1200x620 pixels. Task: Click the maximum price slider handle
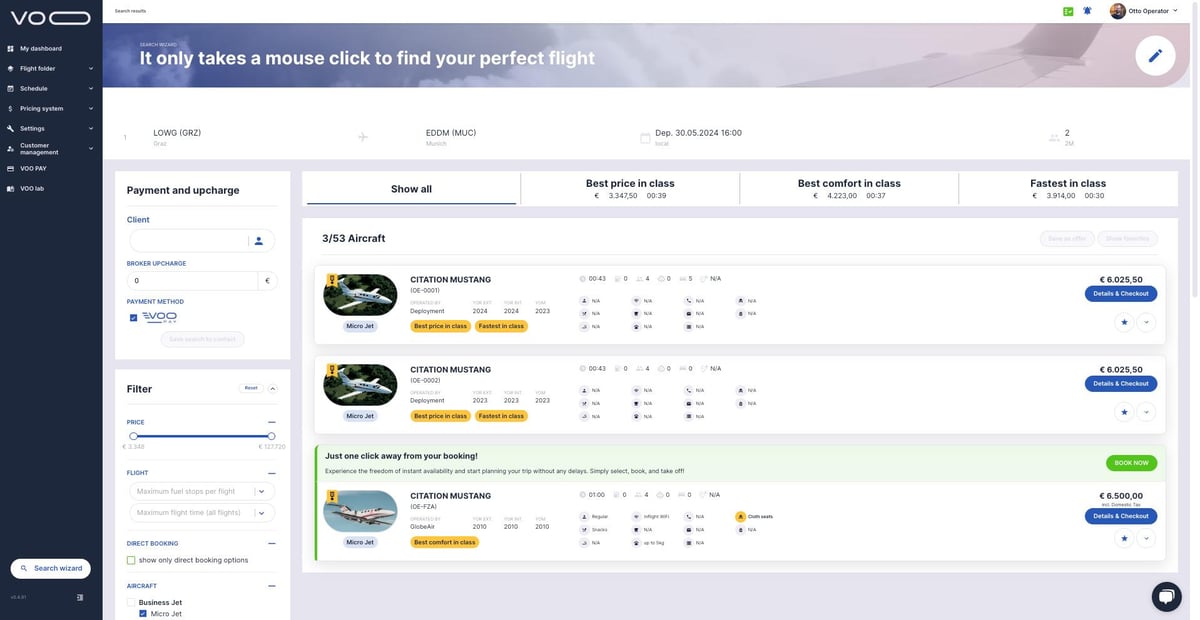[271, 436]
